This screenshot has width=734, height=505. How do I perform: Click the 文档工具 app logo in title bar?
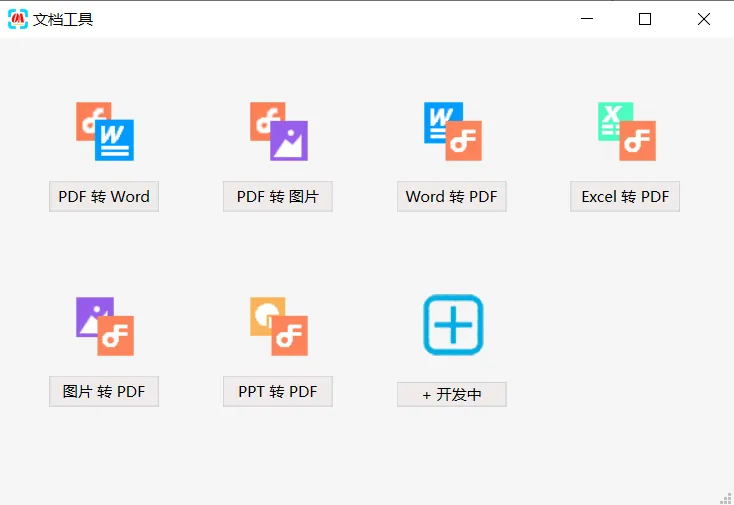pyautogui.click(x=18, y=19)
